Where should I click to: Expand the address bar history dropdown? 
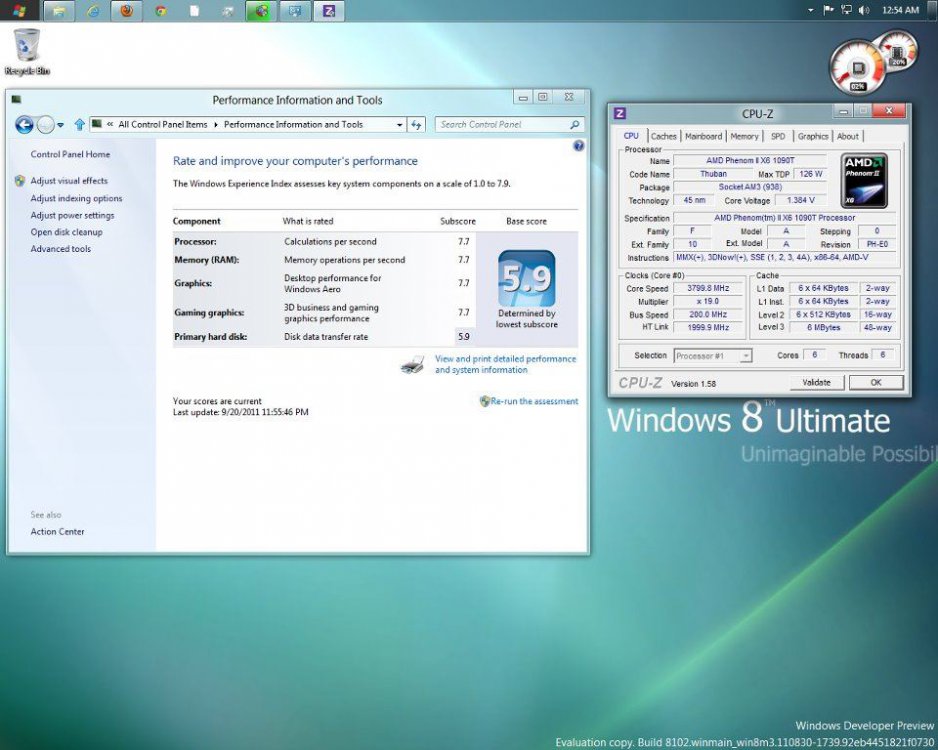coord(400,124)
